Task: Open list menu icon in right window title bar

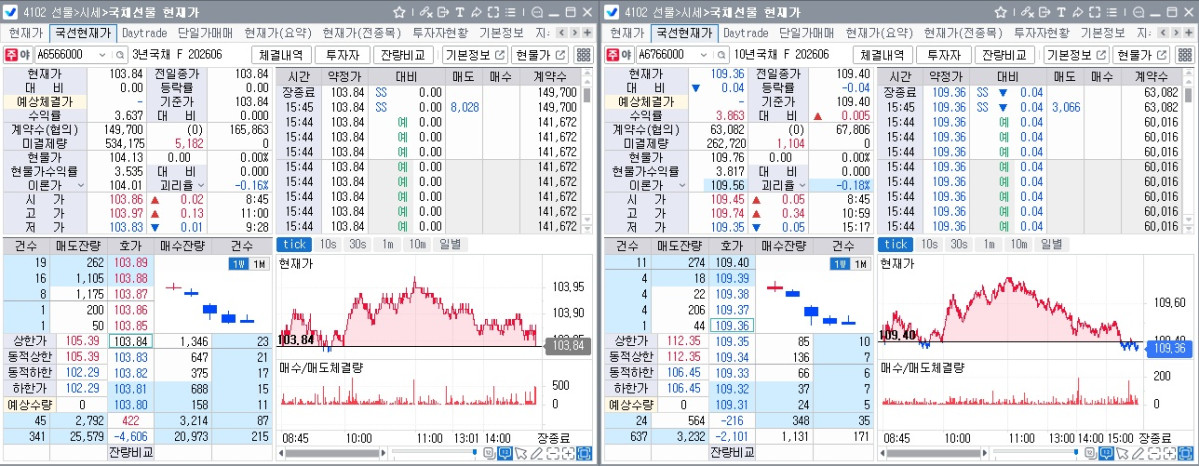Action: point(1112,12)
